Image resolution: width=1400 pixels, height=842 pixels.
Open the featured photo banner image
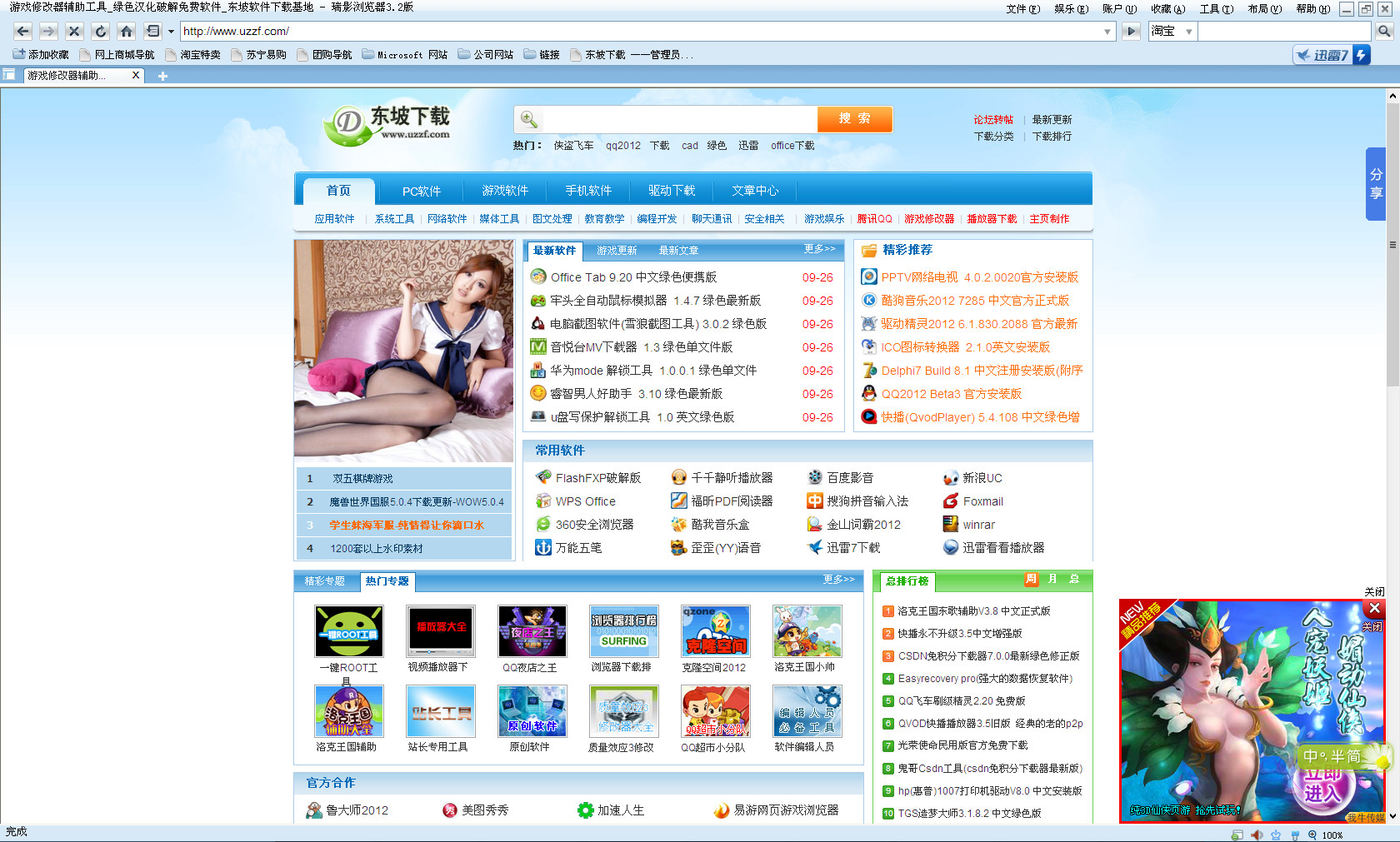coord(403,351)
